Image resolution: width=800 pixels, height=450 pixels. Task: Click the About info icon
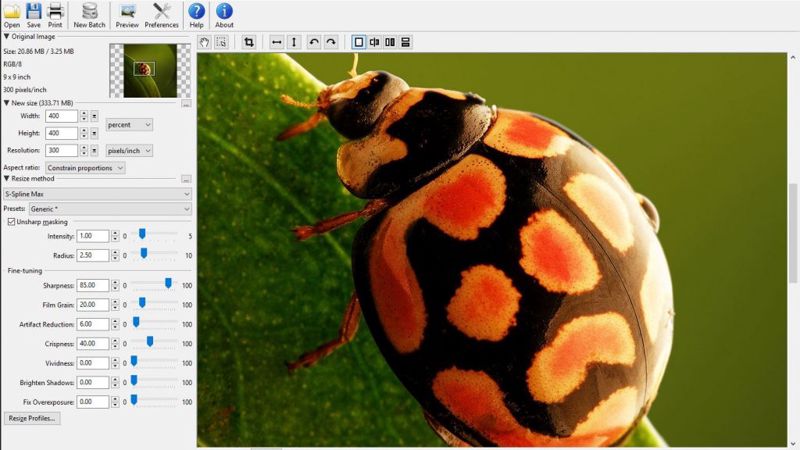click(x=224, y=15)
